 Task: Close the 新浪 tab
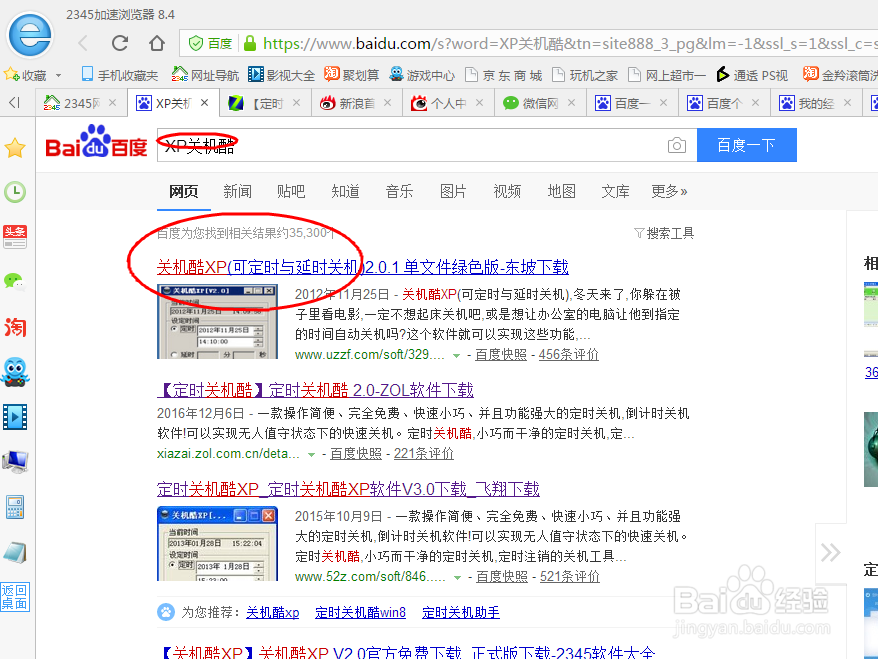click(x=388, y=103)
